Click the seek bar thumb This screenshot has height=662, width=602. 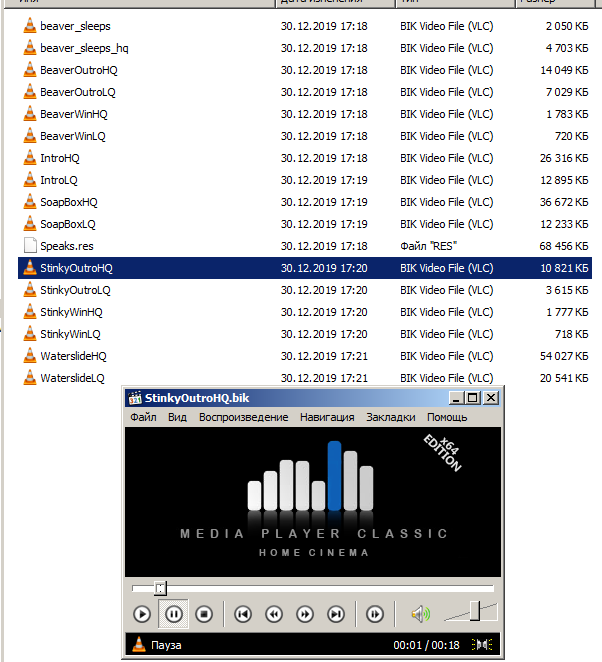coord(160,588)
